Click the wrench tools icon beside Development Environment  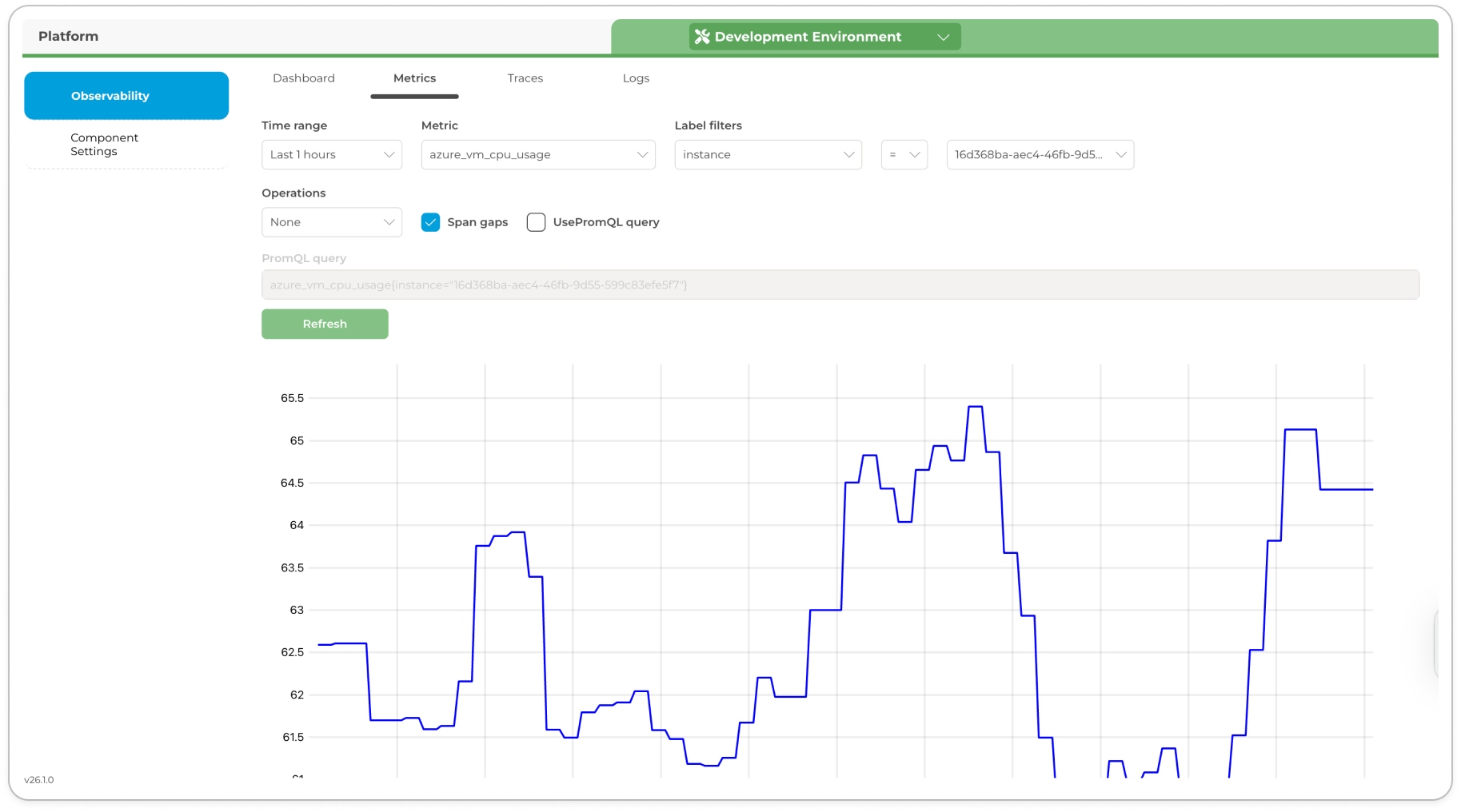pos(702,37)
